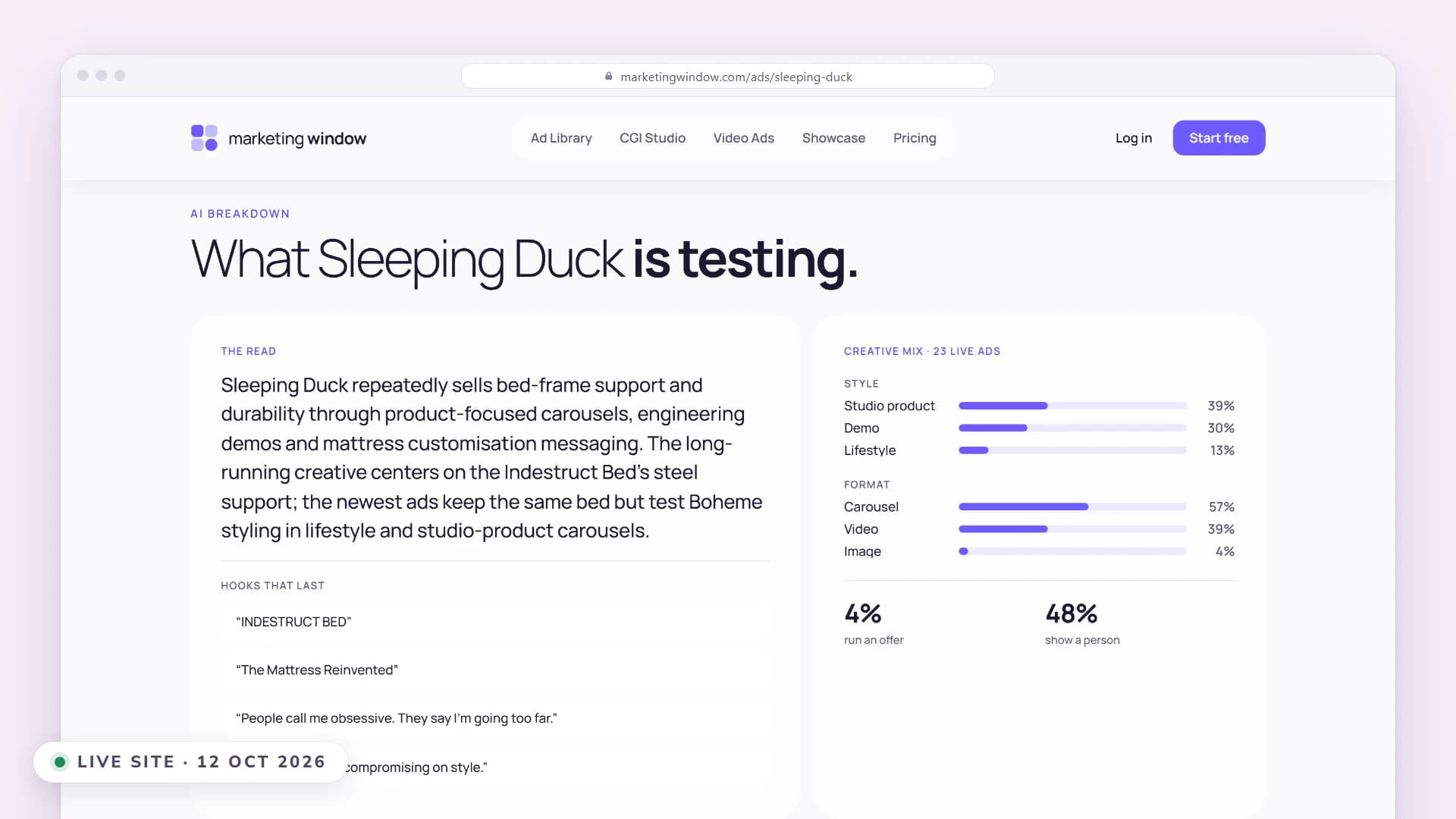Screen dimensions: 1456x819
Task: Click the Video format progress bar
Action: [x=1072, y=529]
